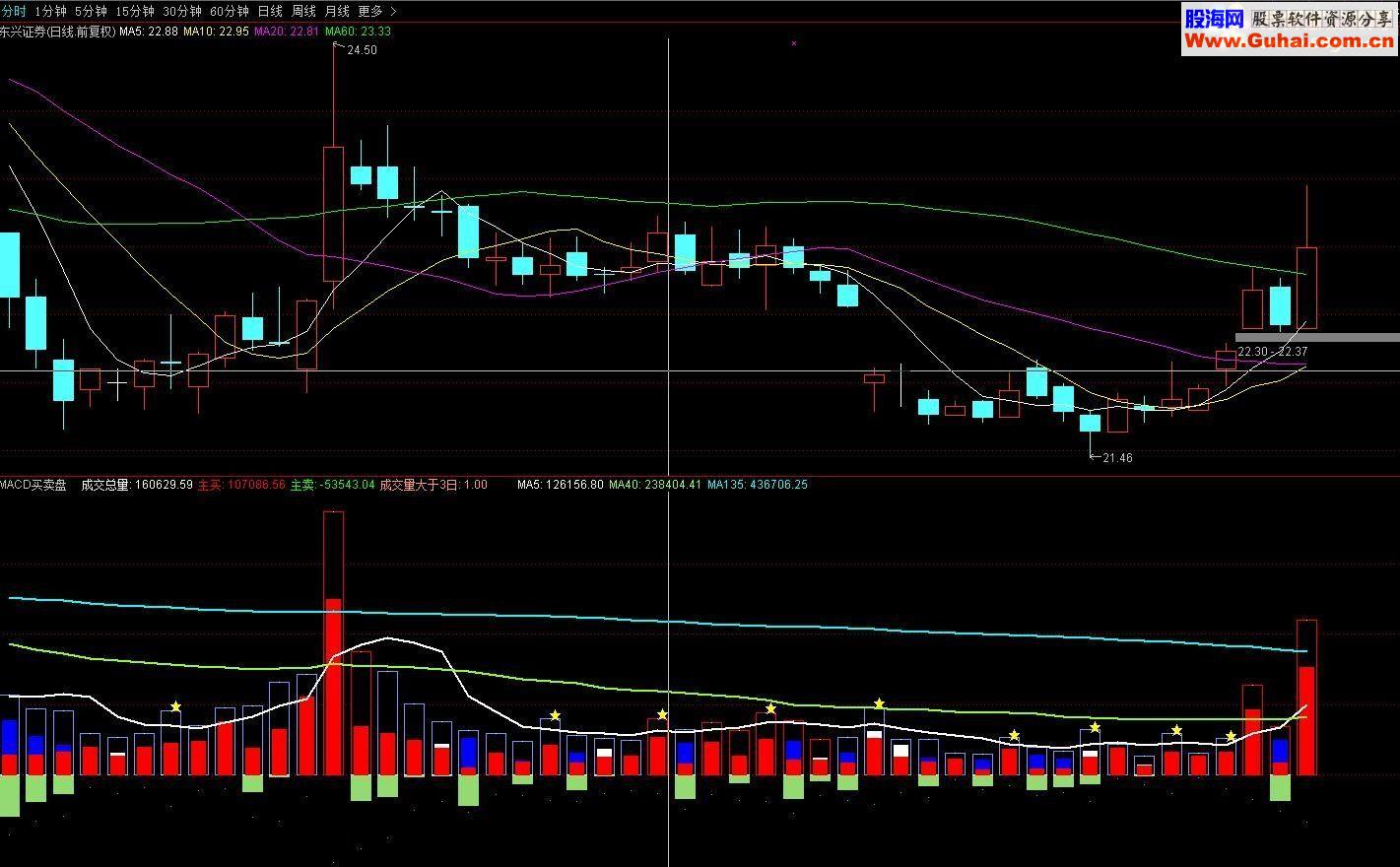Click the MA40: 238404.41 label
The width and height of the screenshot is (1400, 867).
(655, 485)
